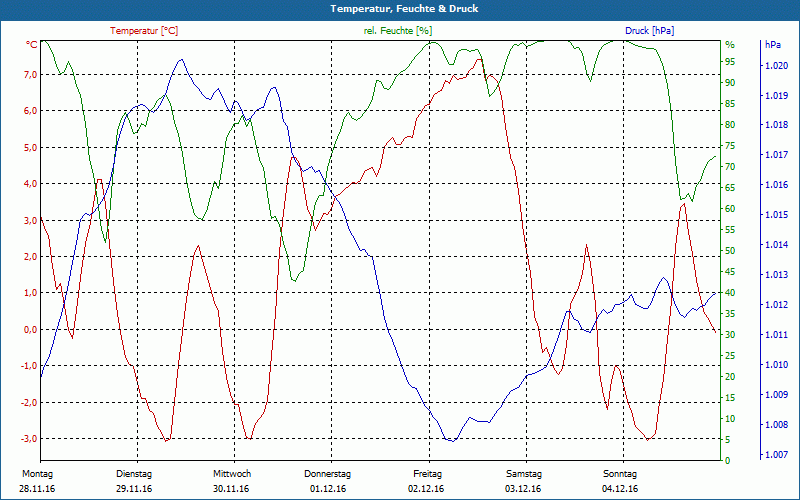Click the 'Sonntag' day label
The image size is (800, 500).
pyautogui.click(x=620, y=474)
